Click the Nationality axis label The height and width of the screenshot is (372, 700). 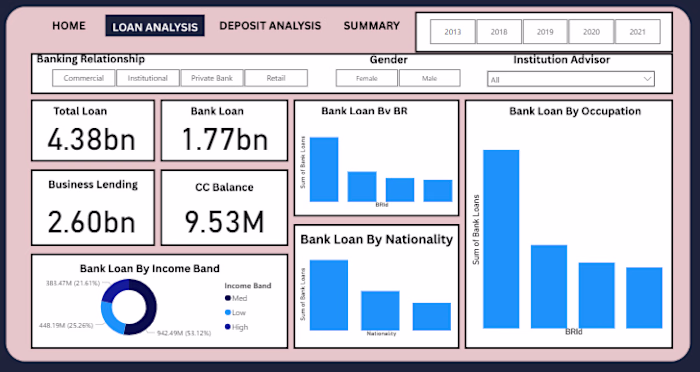coord(381,334)
